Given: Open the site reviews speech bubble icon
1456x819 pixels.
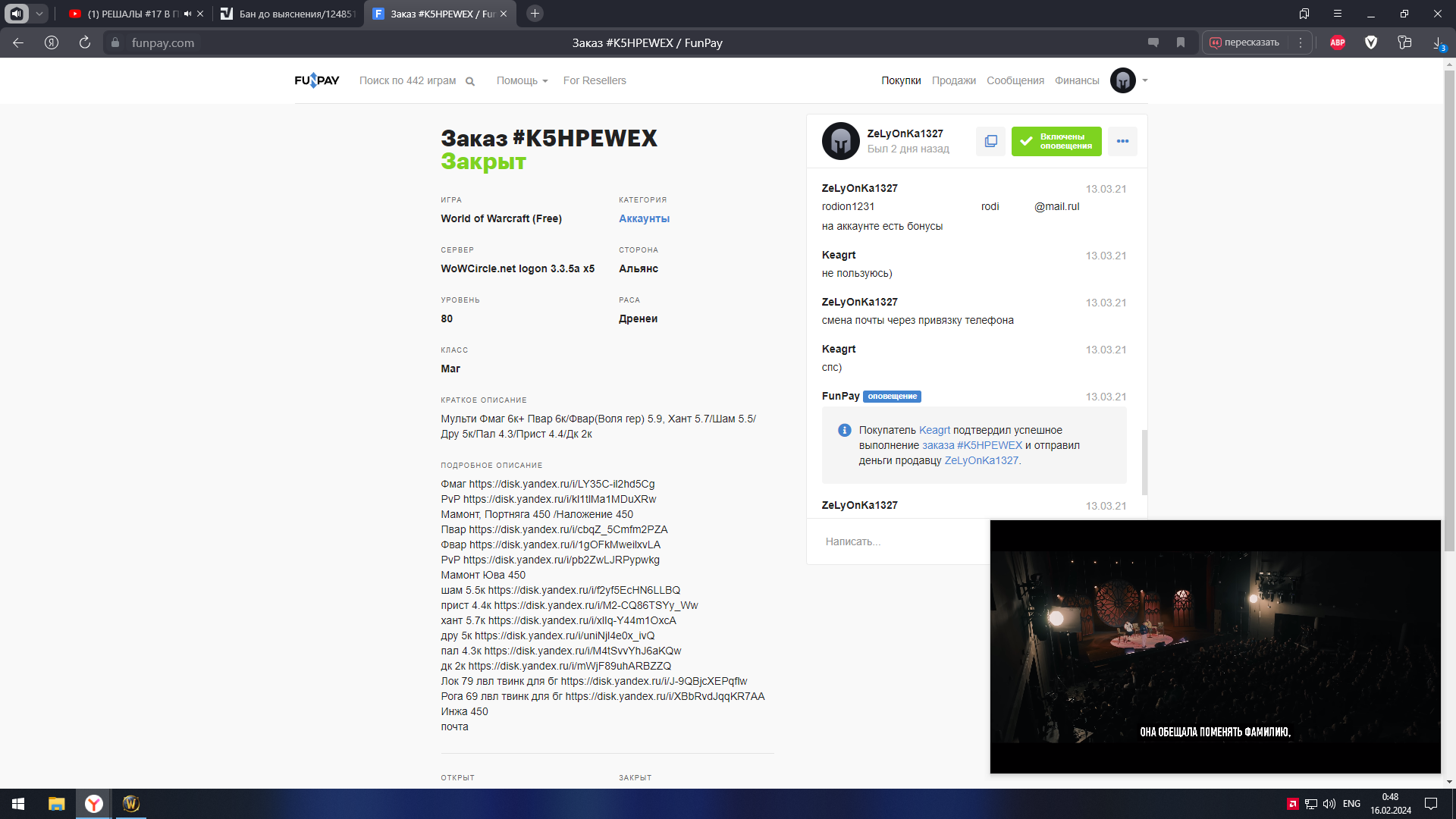Looking at the screenshot, I should pyautogui.click(x=1153, y=42).
